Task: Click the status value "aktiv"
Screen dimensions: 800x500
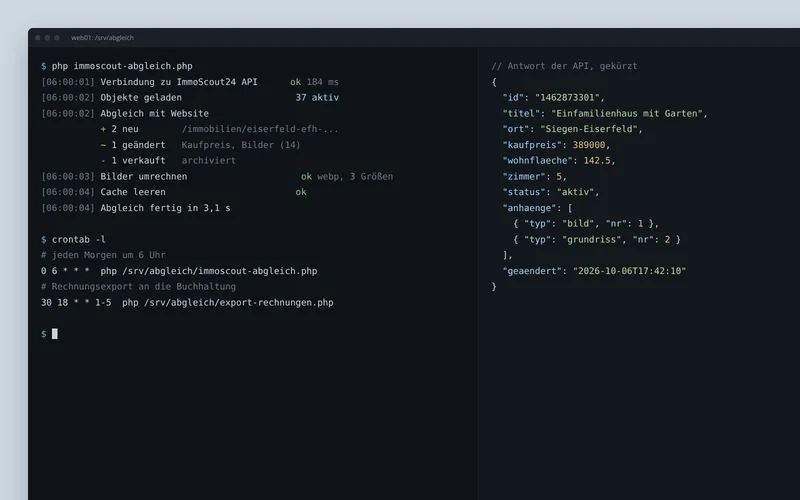Action: click(575, 192)
